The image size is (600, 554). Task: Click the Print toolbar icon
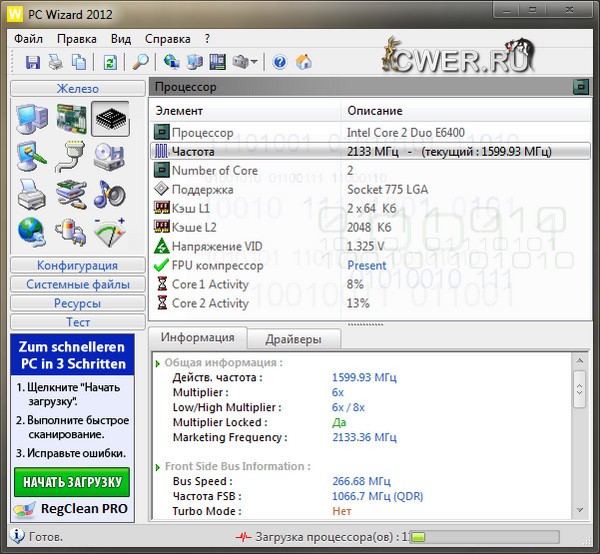[x=56, y=62]
